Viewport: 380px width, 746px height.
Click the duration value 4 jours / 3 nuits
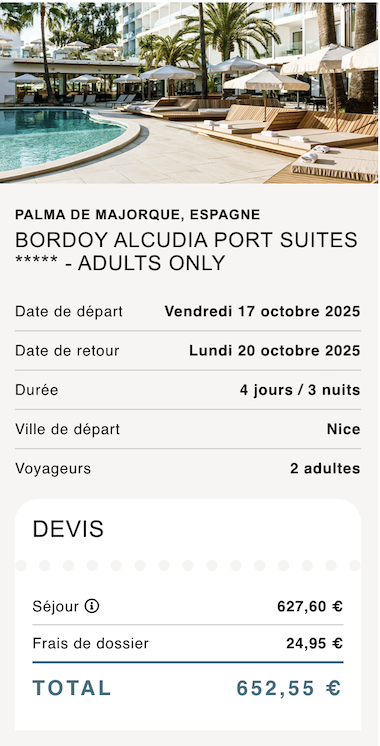[x=300, y=390]
